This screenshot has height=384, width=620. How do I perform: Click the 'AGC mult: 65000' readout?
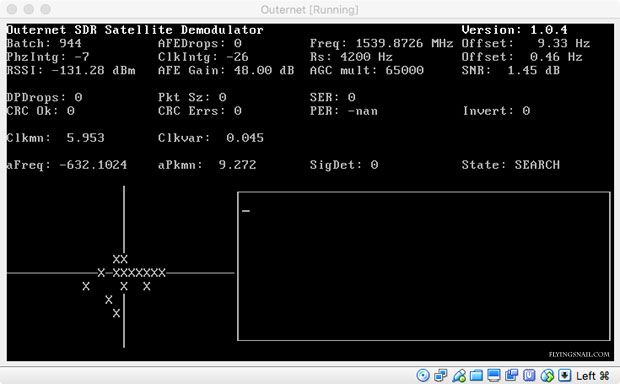[x=367, y=70]
